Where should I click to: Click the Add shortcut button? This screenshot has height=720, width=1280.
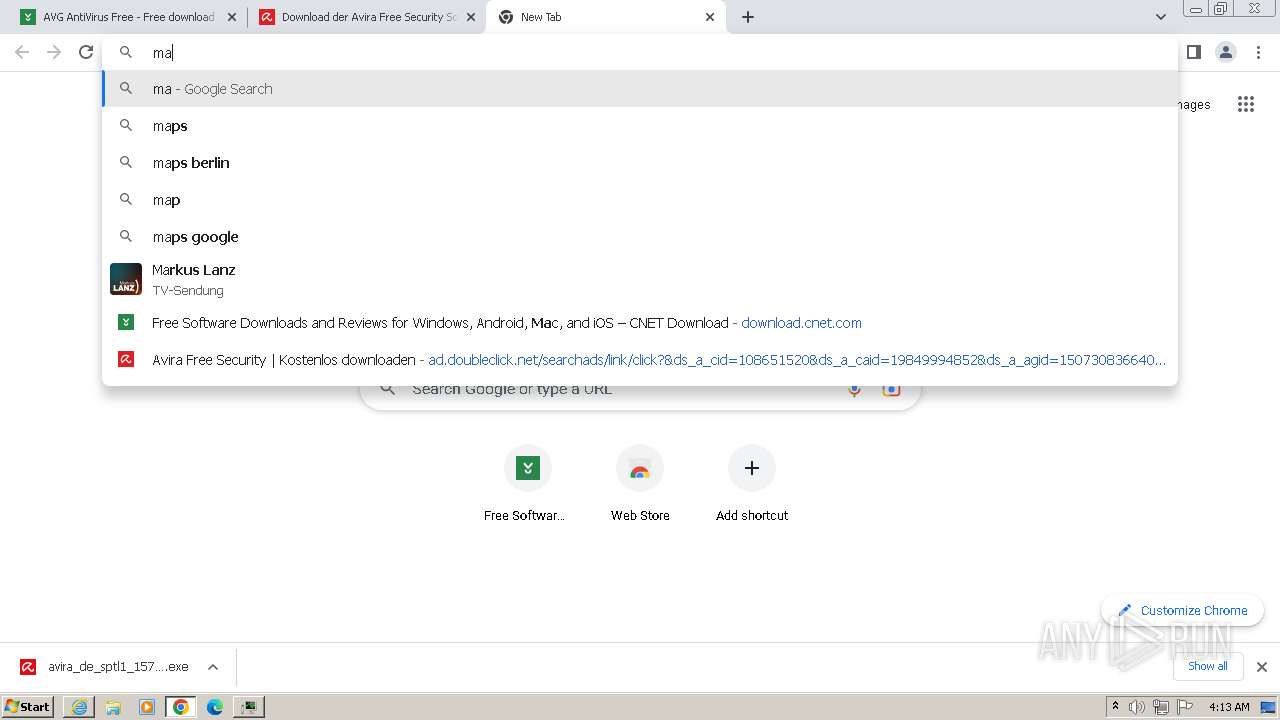(x=752, y=484)
